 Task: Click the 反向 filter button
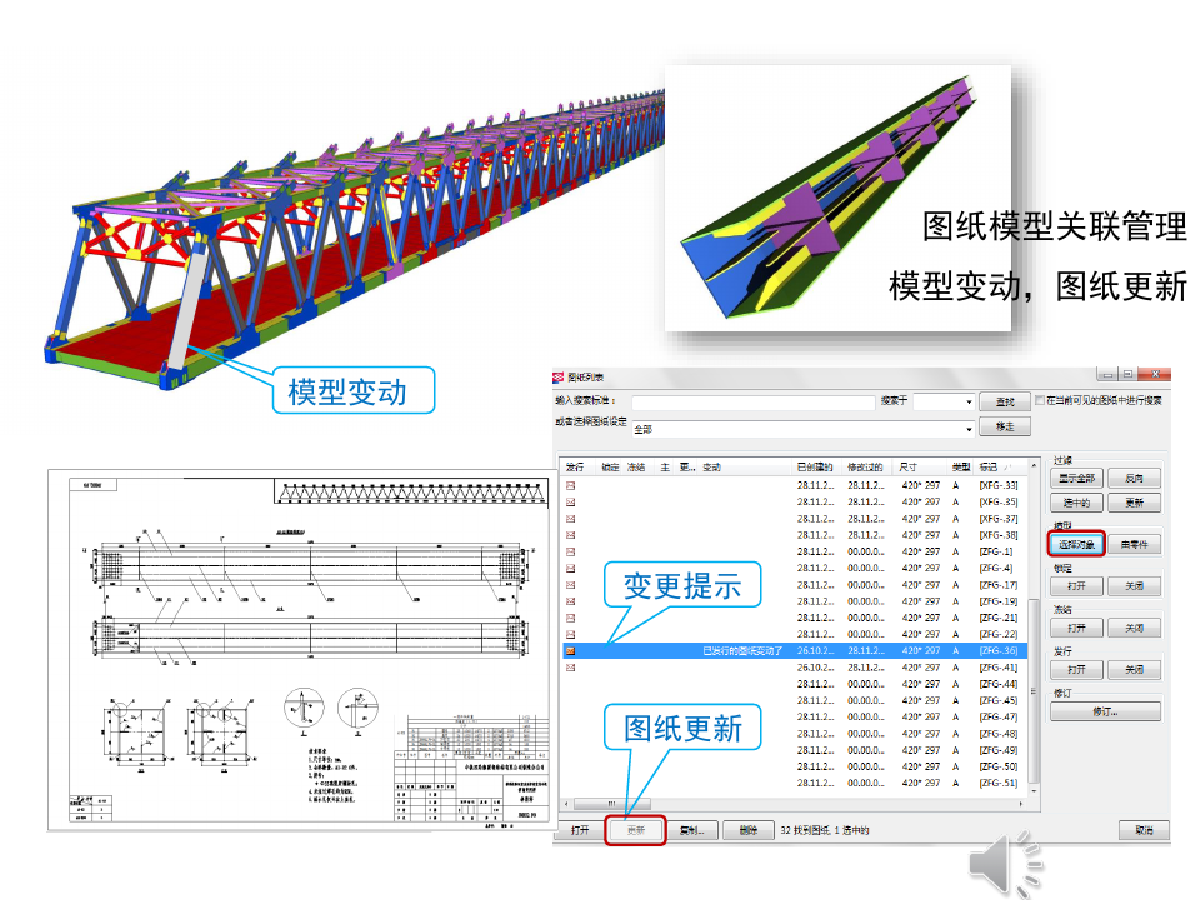[1134, 478]
